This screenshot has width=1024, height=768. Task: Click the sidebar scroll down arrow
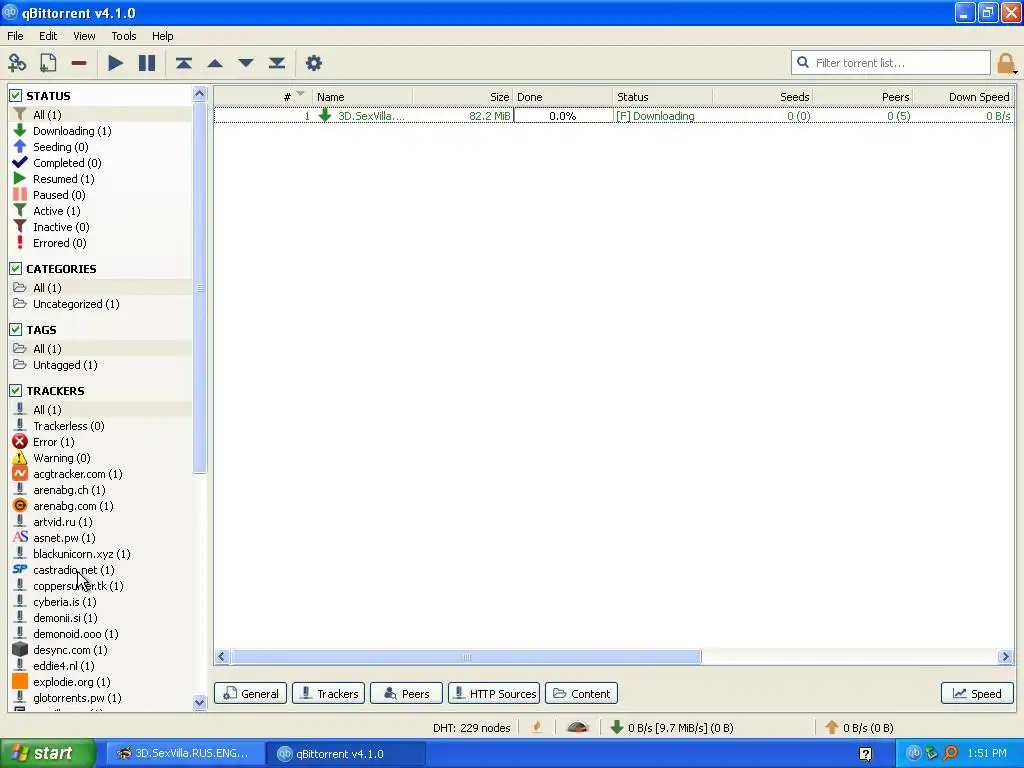click(x=200, y=702)
